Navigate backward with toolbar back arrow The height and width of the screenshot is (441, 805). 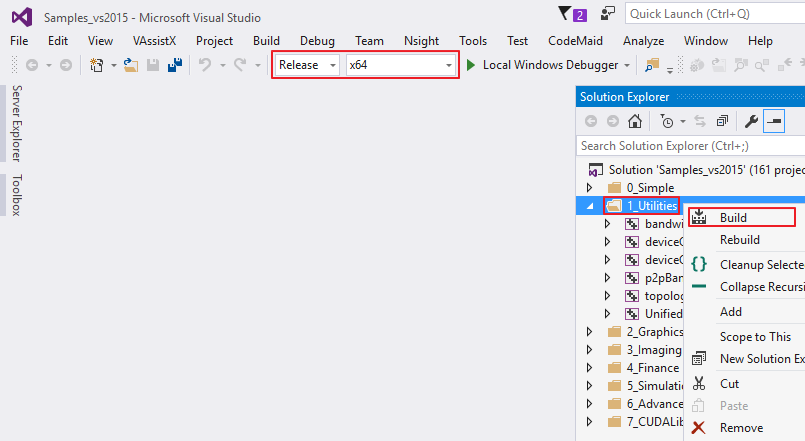(x=32, y=65)
